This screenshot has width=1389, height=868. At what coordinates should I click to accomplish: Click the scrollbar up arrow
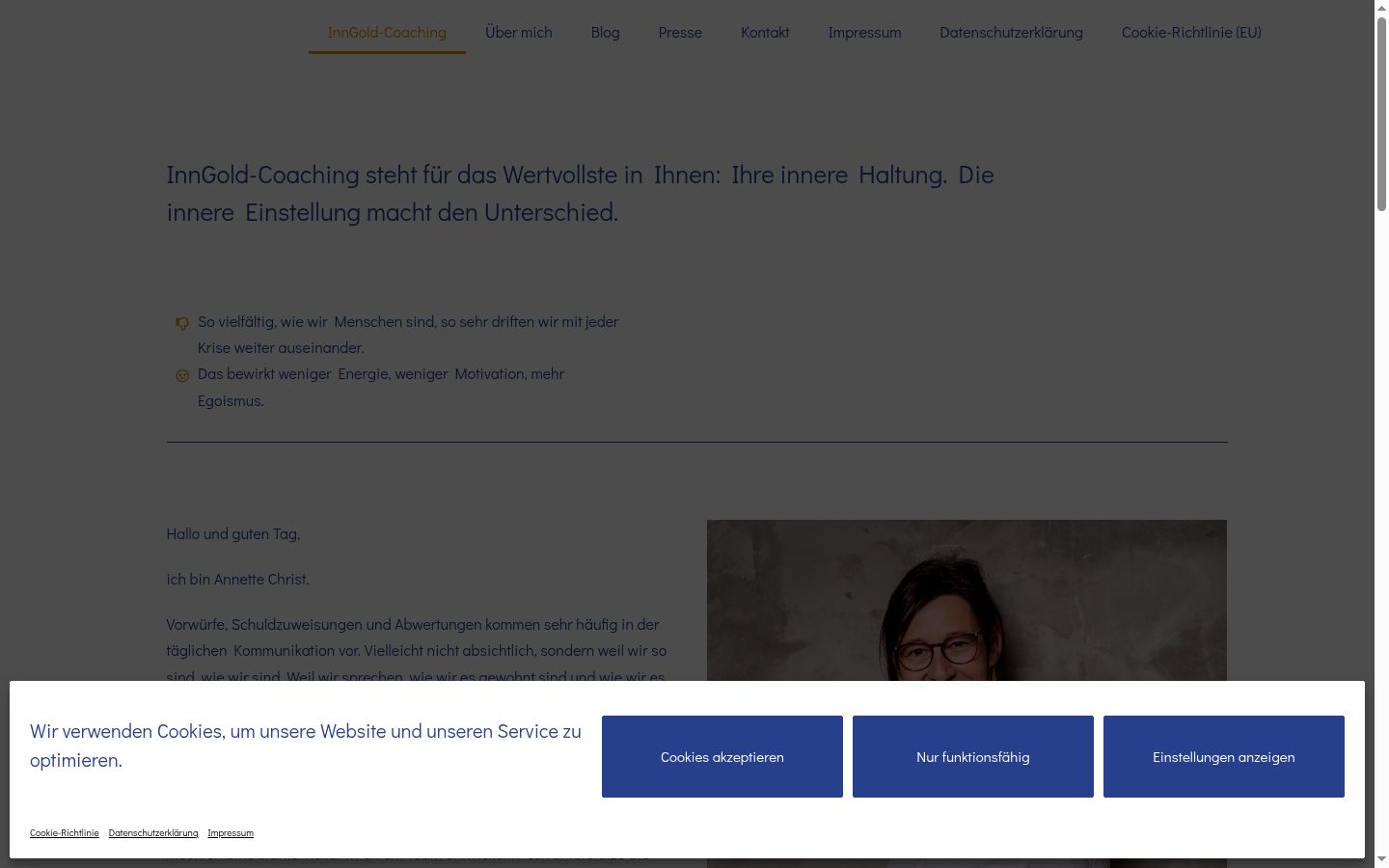pyautogui.click(x=1381, y=7)
